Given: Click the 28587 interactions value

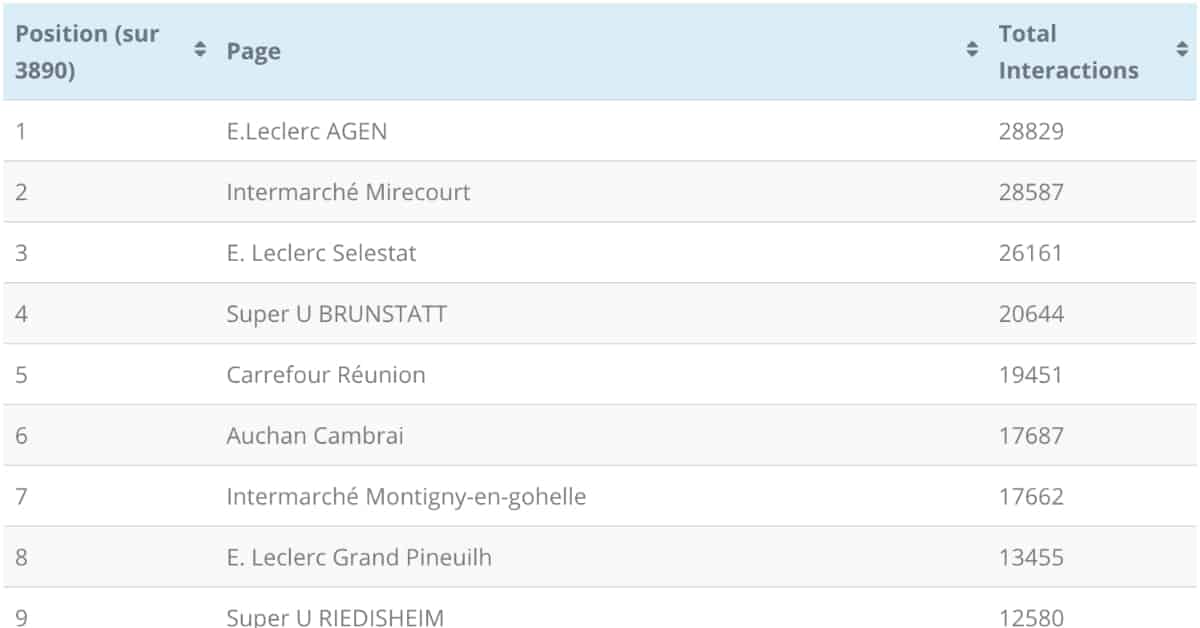Looking at the screenshot, I should click(1031, 192).
